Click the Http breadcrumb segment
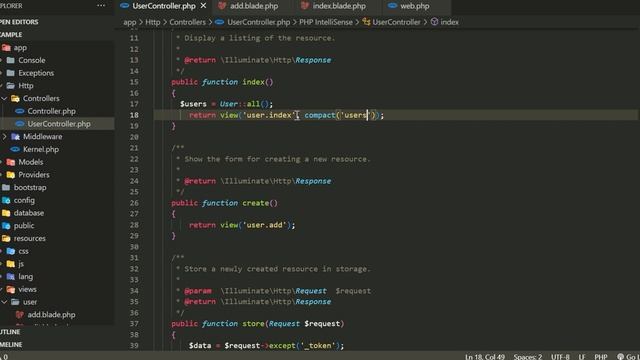 click(x=153, y=22)
